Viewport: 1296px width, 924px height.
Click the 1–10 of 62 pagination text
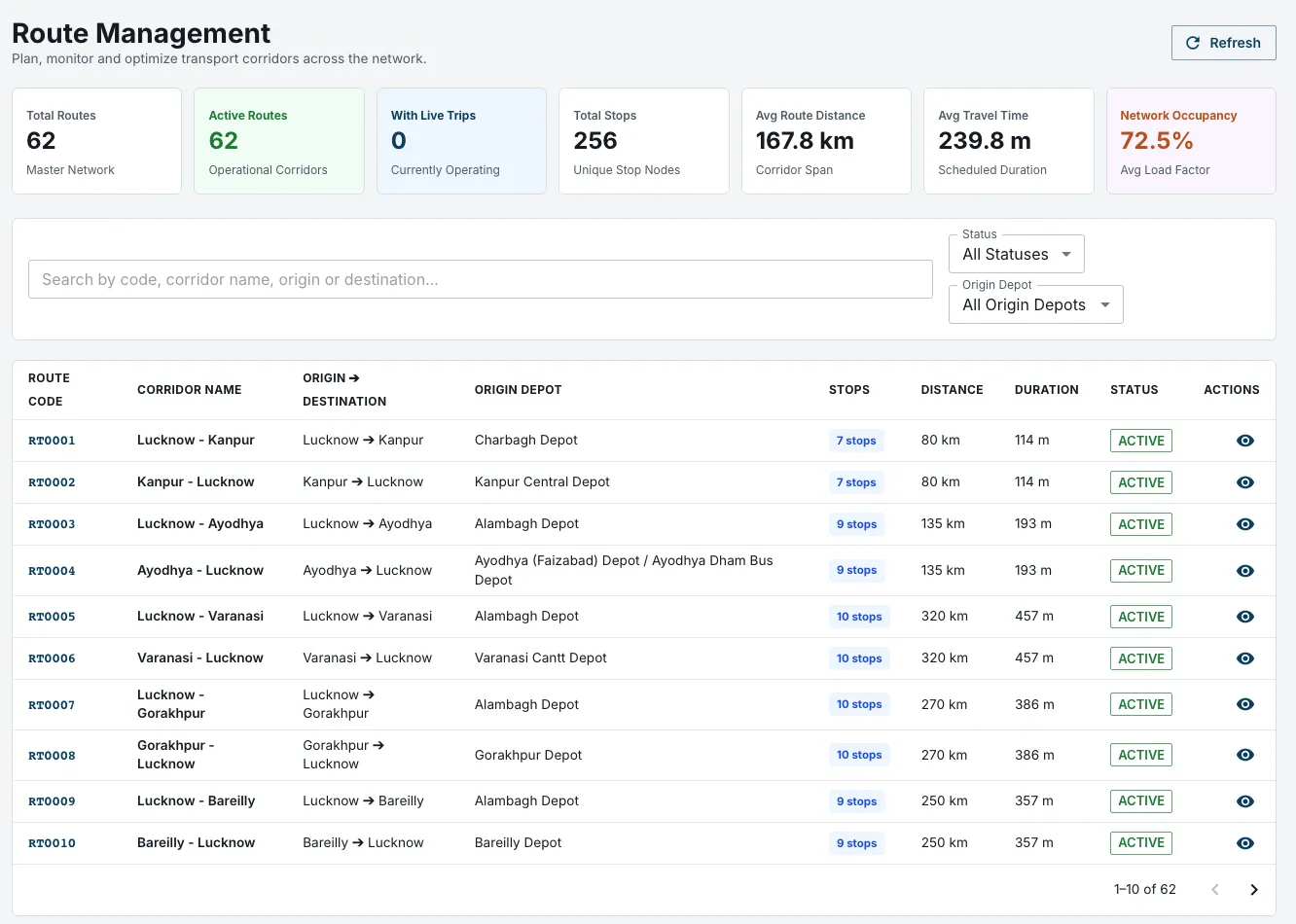tap(1144, 889)
